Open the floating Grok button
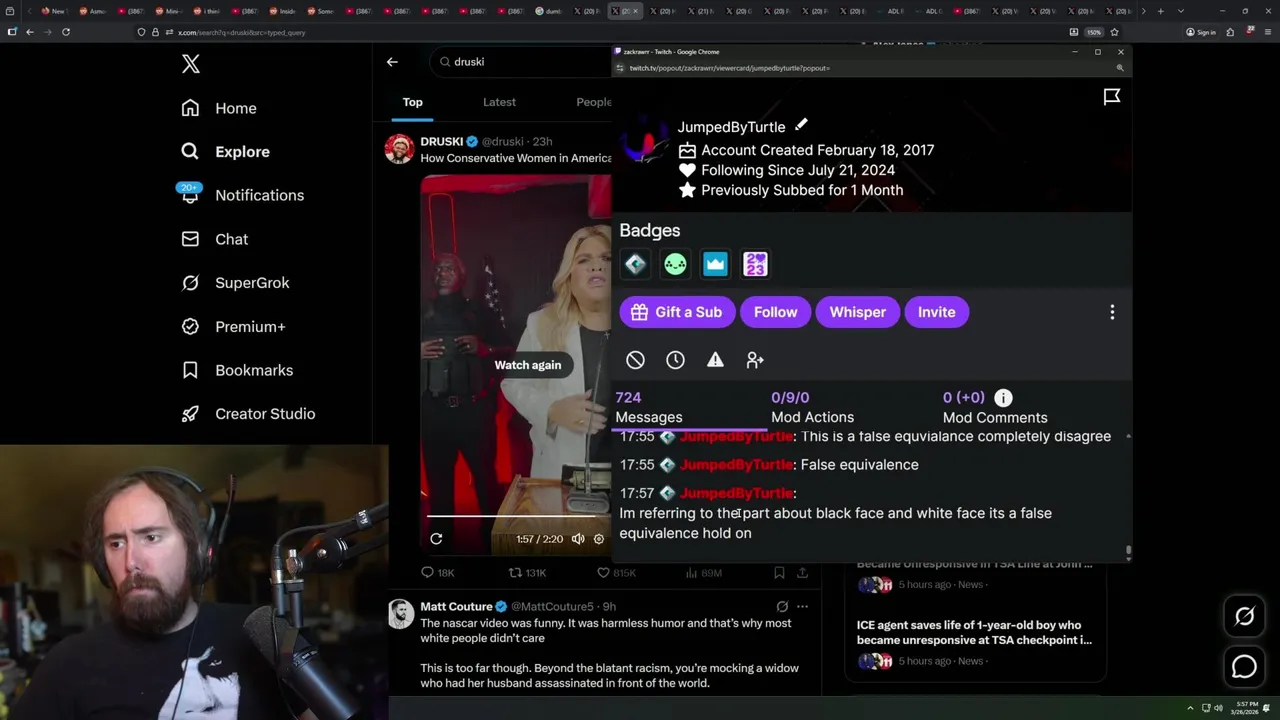 pos(1244,617)
